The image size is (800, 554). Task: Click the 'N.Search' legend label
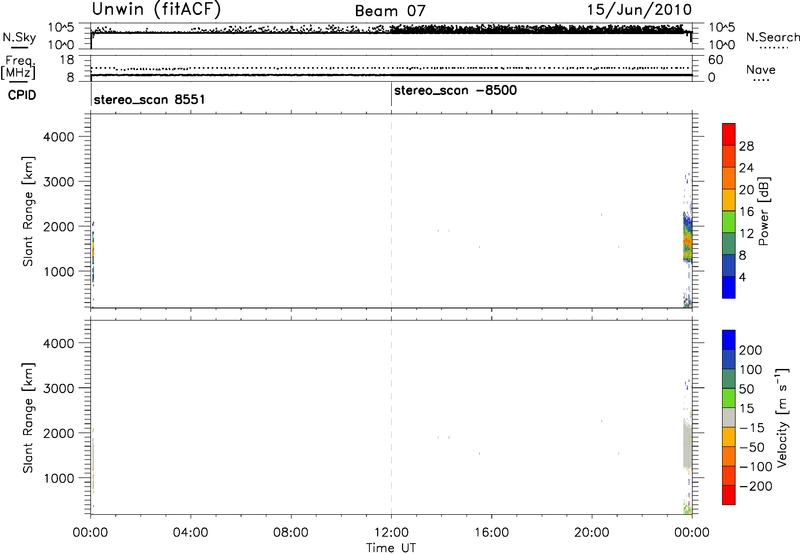[772, 37]
